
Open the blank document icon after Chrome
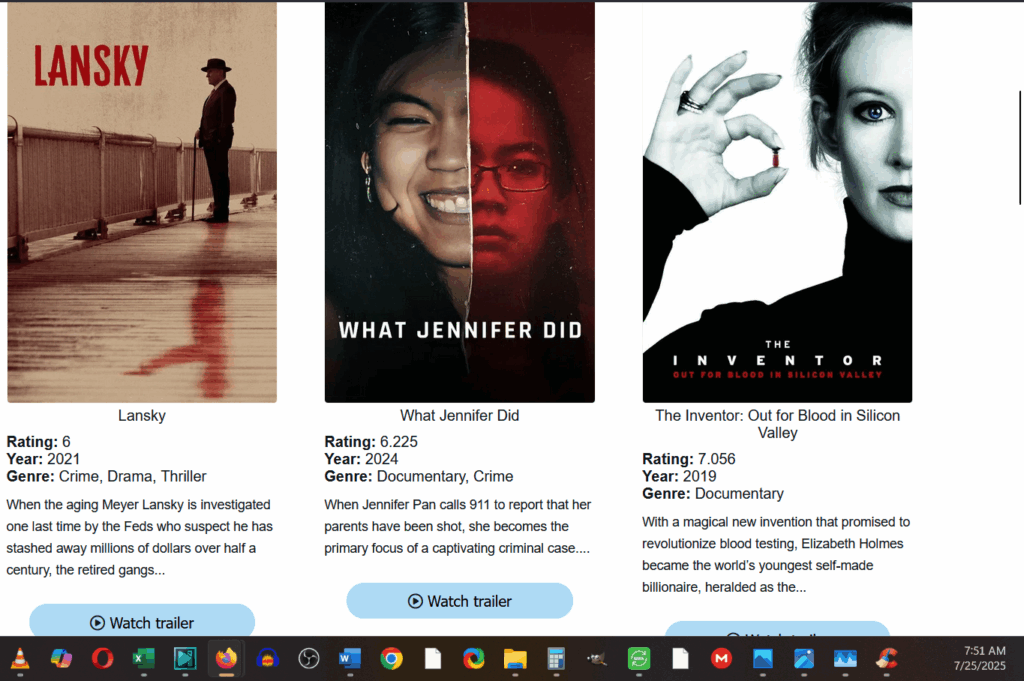(x=433, y=658)
